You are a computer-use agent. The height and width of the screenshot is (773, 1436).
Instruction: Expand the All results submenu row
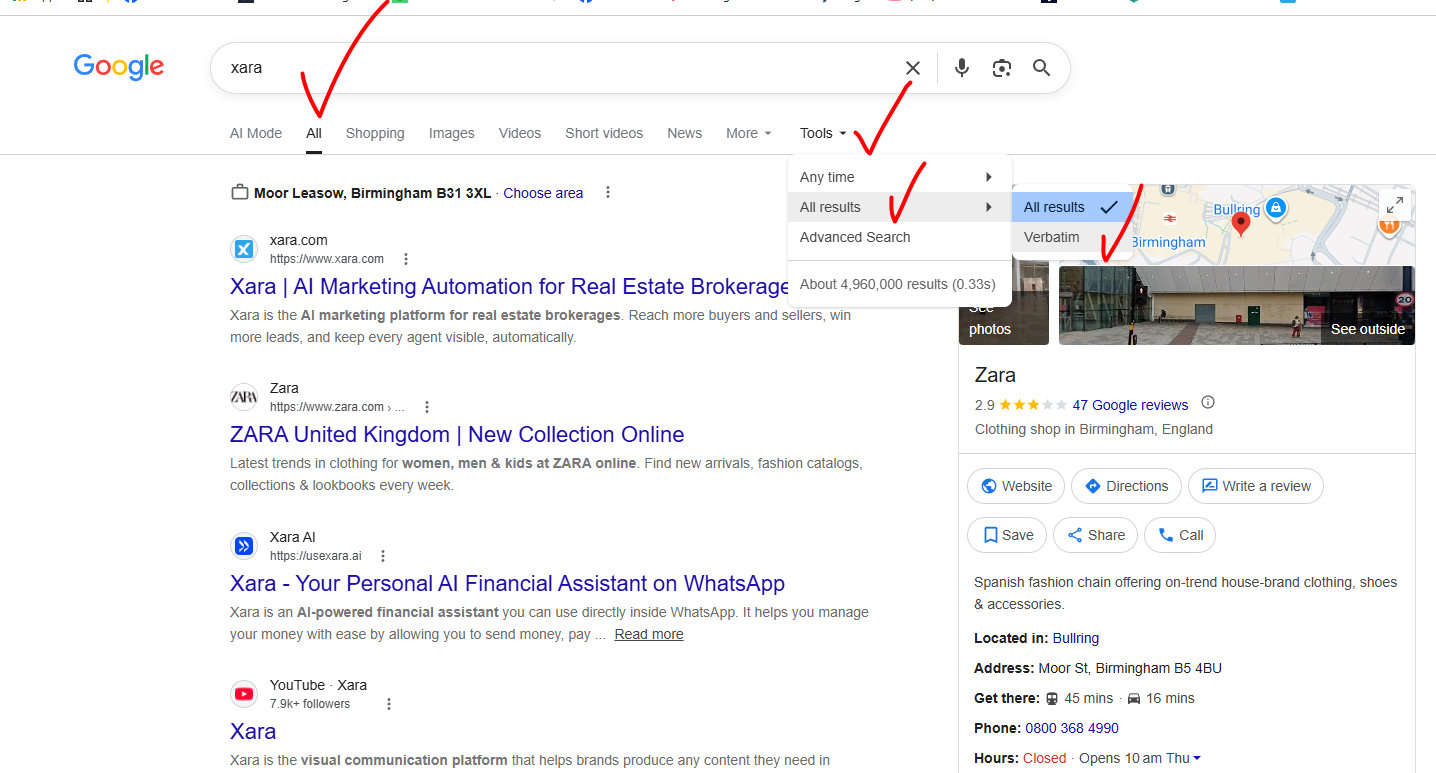tap(900, 207)
